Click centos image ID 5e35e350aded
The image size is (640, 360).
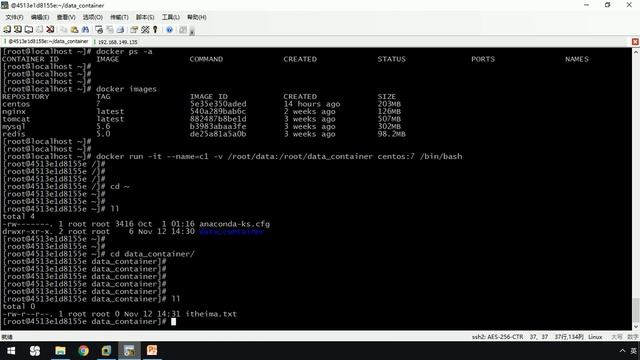[218, 104]
